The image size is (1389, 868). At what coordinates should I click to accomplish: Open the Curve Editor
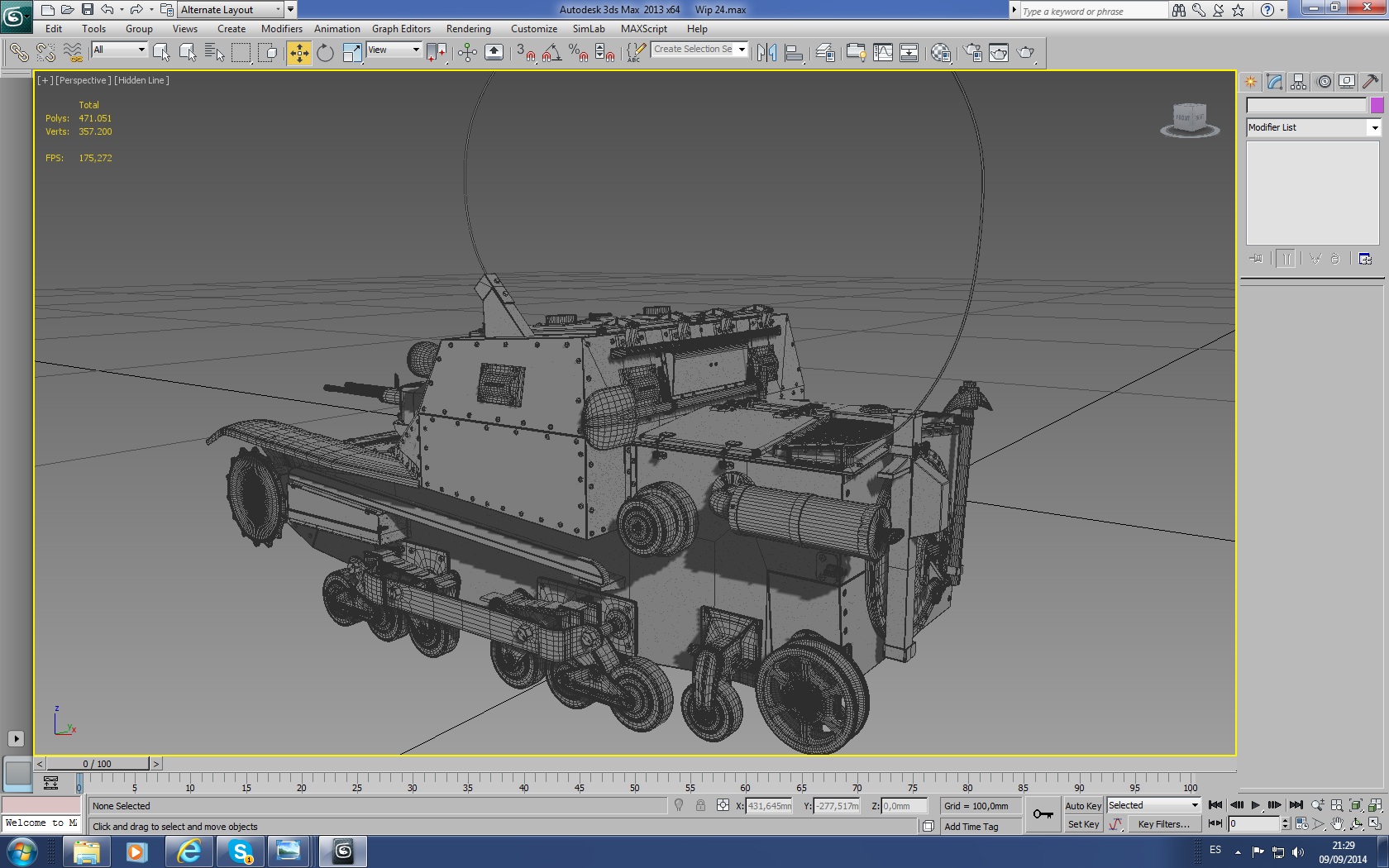coord(882,53)
